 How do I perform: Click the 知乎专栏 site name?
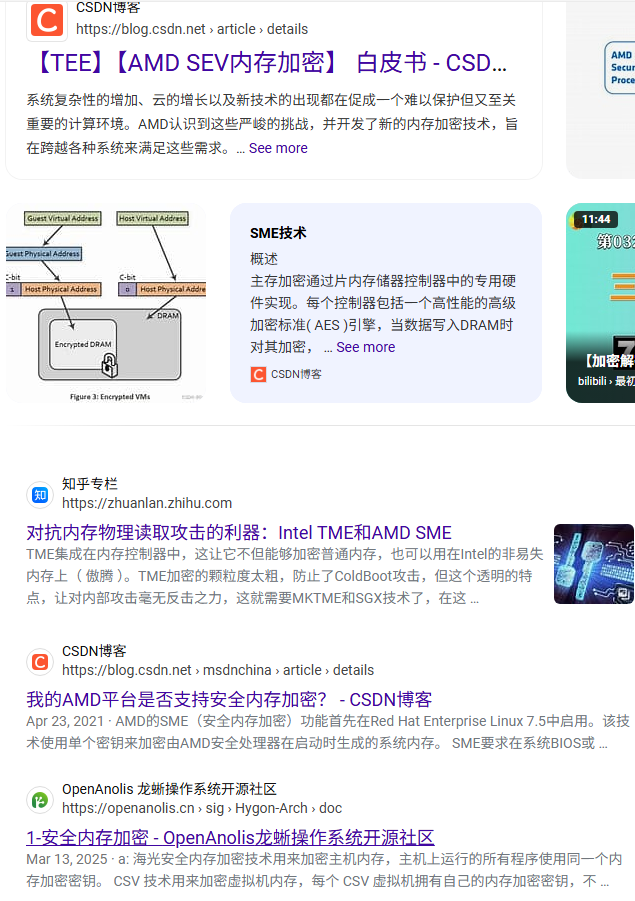90,484
